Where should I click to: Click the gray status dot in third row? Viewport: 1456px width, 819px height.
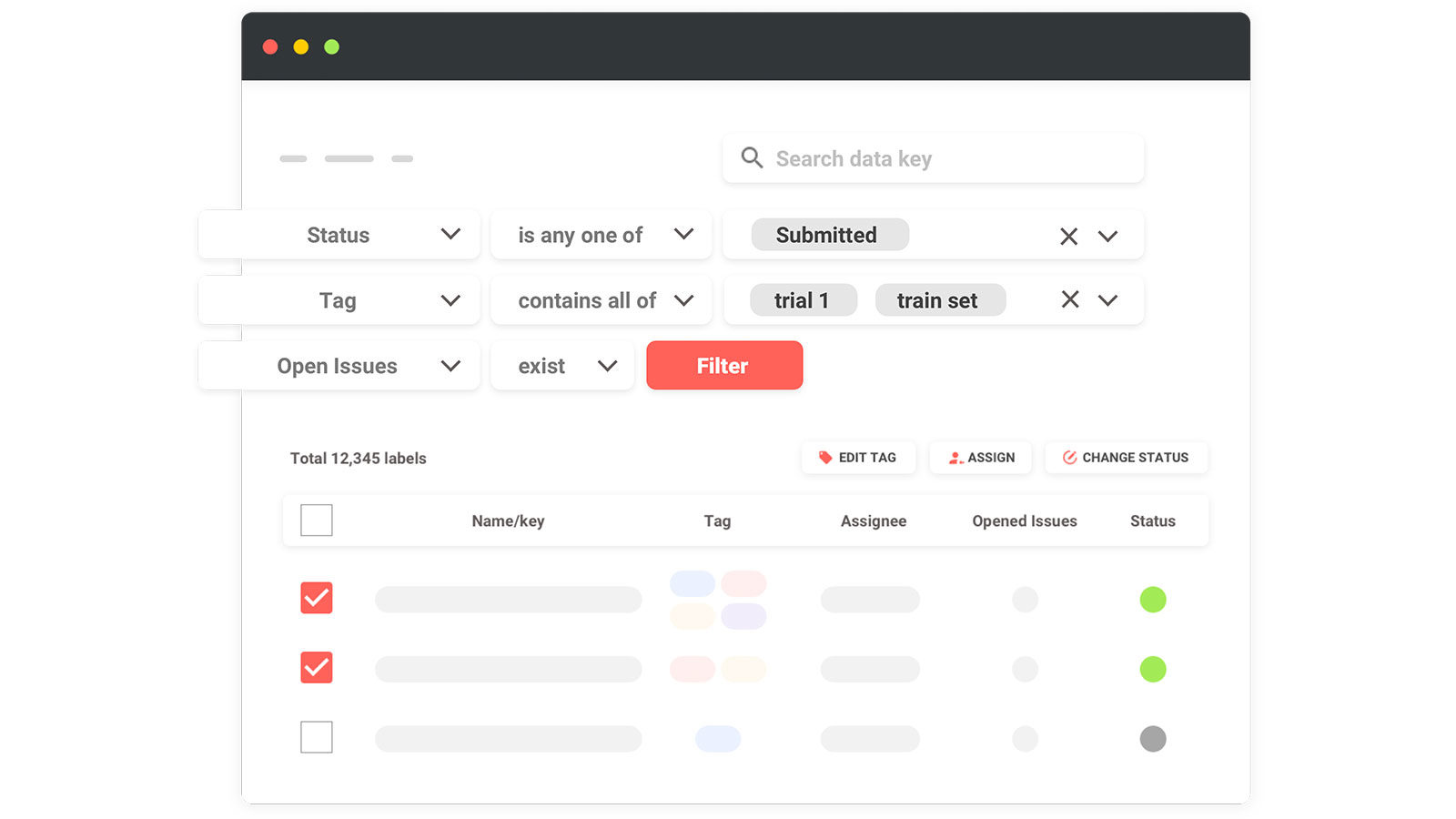[x=1153, y=739]
